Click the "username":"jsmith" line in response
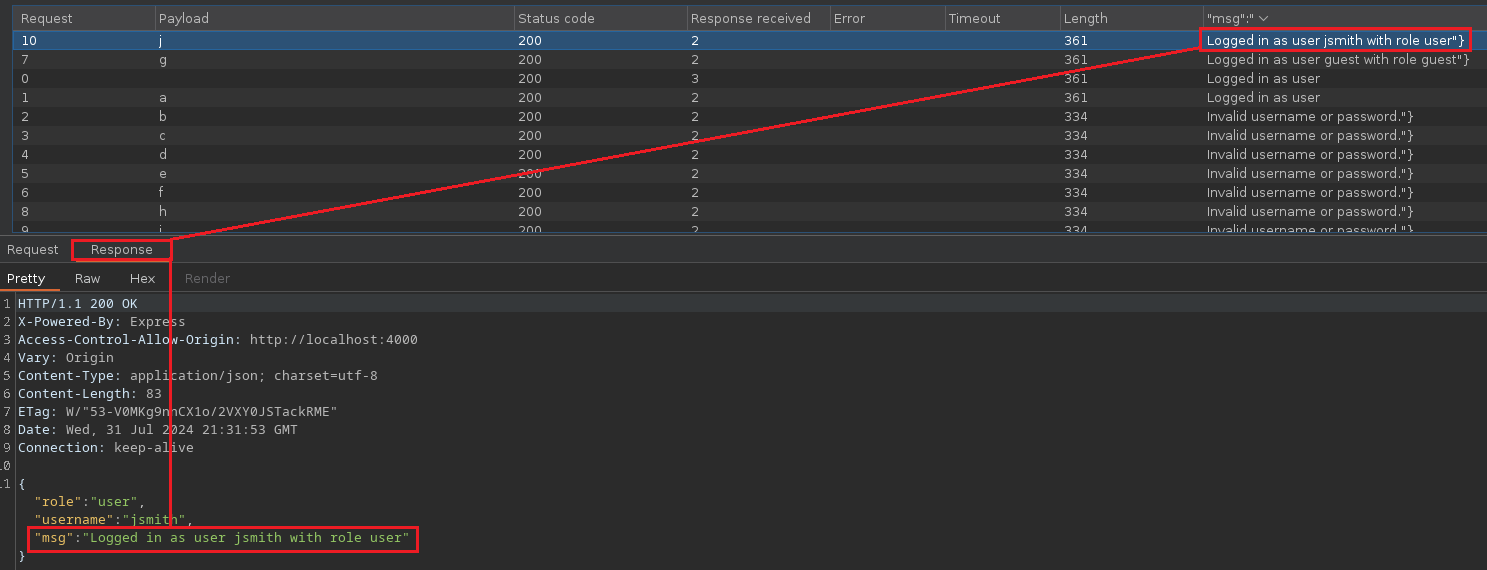 pos(112,520)
